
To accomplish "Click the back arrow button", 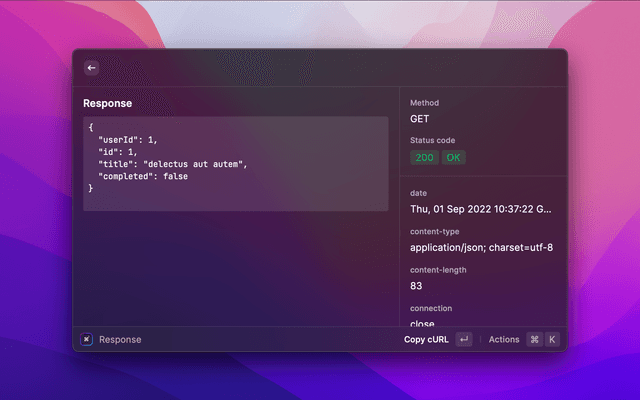I will coord(91,68).
